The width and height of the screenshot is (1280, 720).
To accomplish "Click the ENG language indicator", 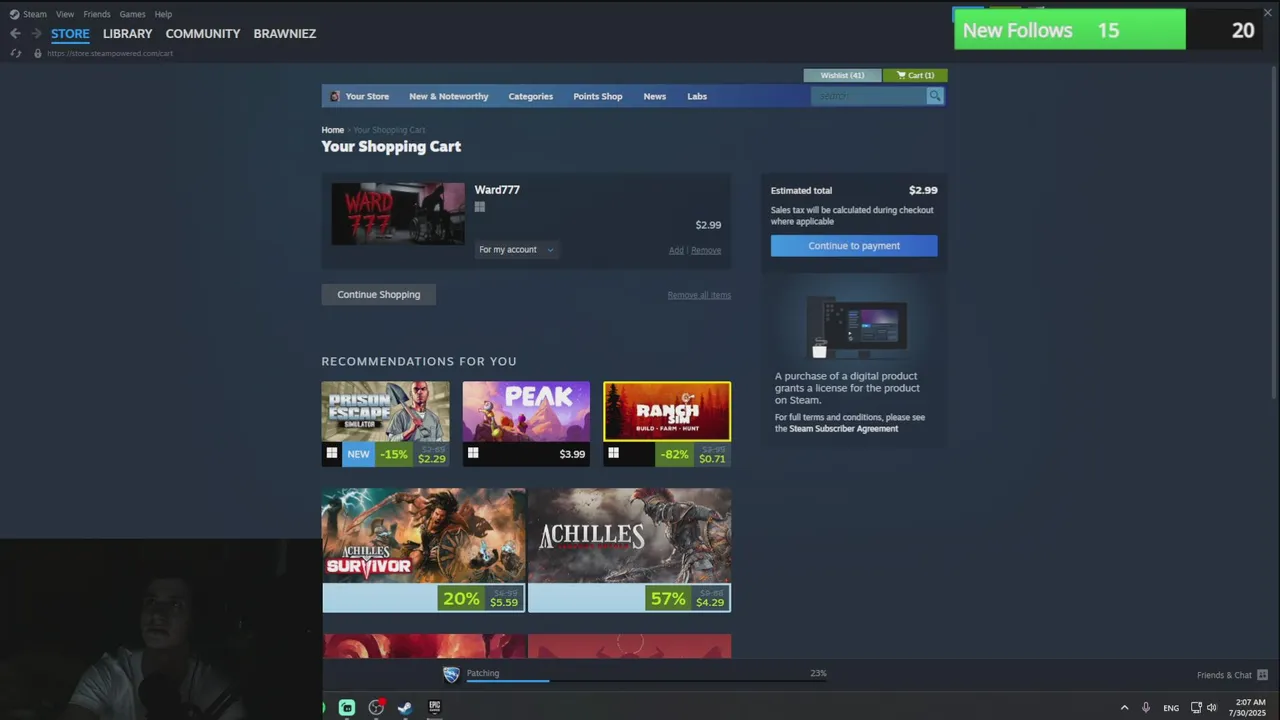I will pos(1171,708).
